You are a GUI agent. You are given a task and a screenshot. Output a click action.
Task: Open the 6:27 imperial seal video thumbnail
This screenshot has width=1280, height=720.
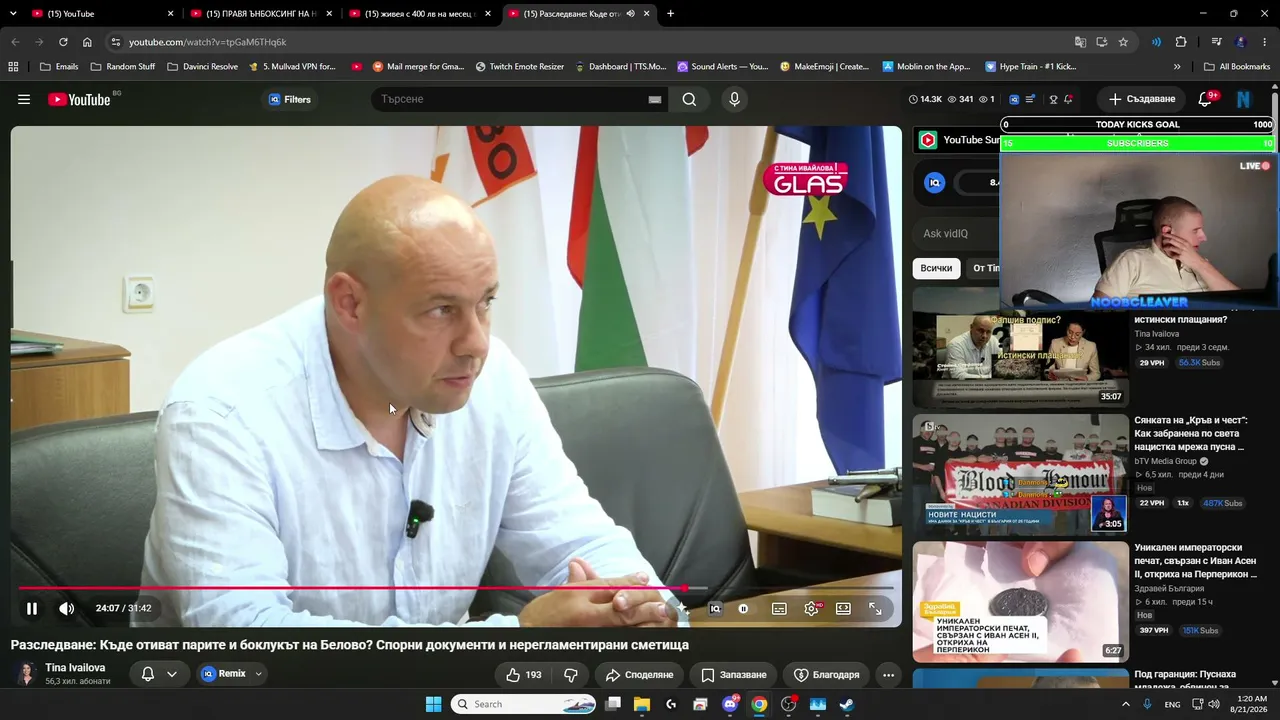pos(1020,601)
